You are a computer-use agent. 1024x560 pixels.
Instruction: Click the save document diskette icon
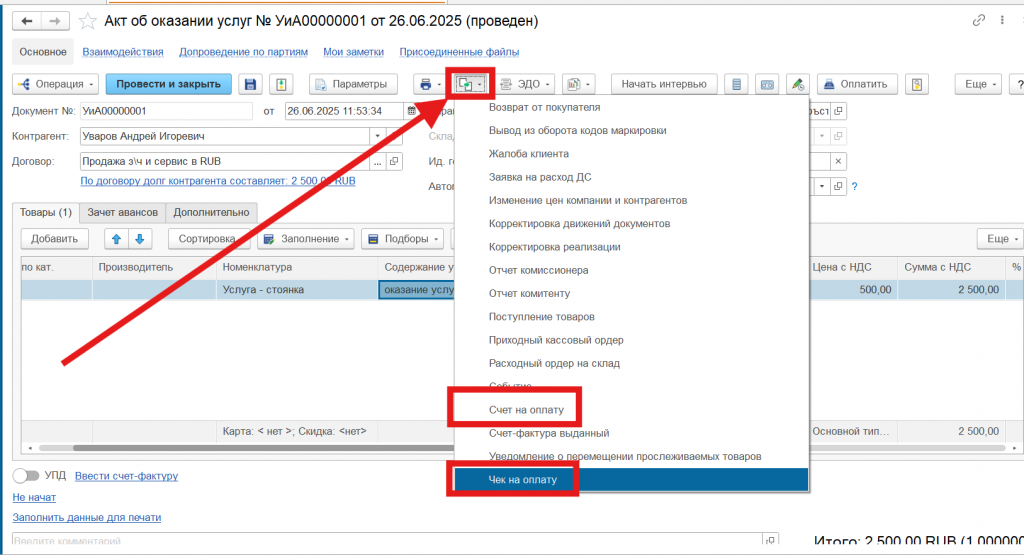click(x=250, y=85)
